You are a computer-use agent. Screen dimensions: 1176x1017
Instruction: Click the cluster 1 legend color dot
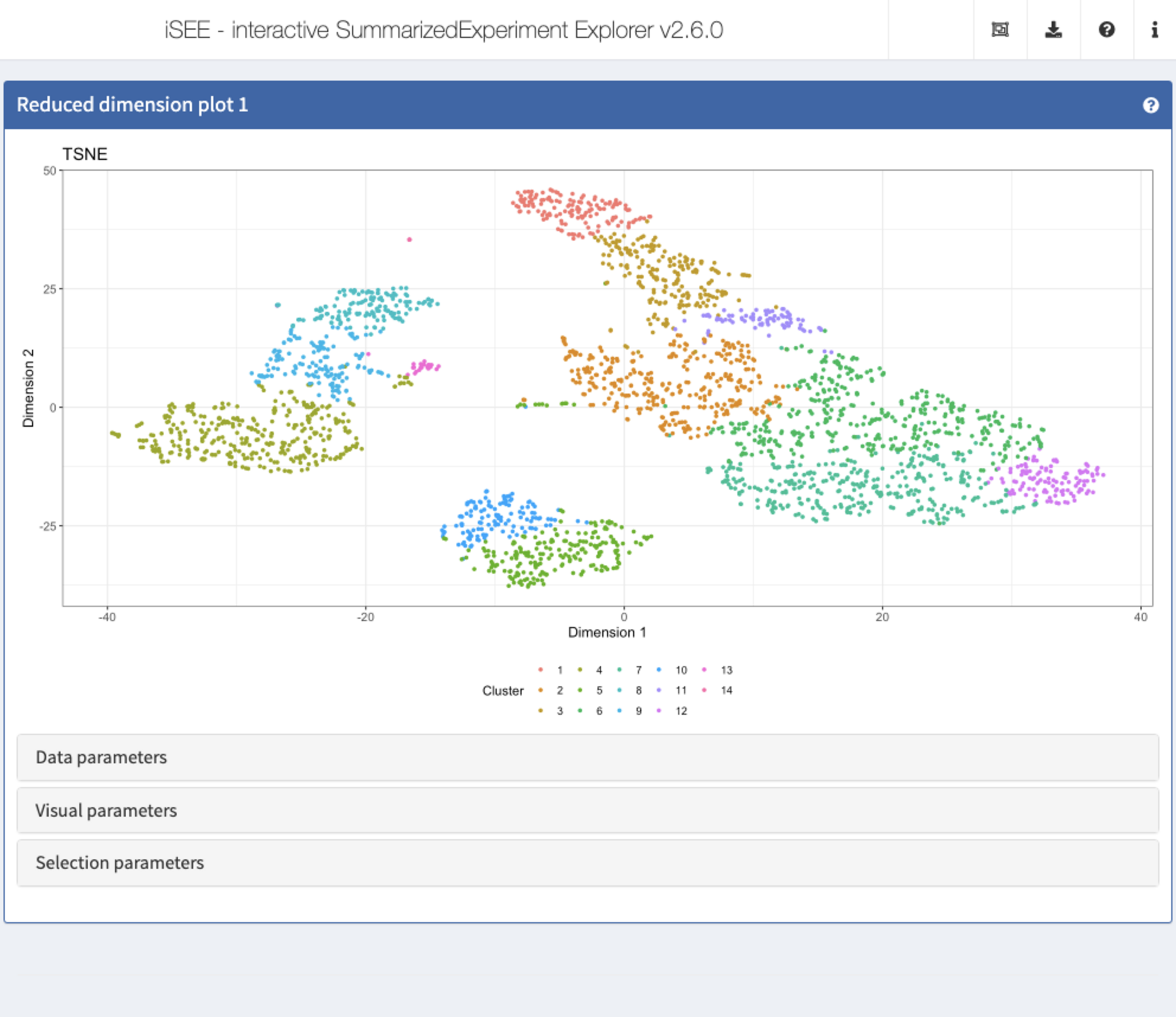540,670
